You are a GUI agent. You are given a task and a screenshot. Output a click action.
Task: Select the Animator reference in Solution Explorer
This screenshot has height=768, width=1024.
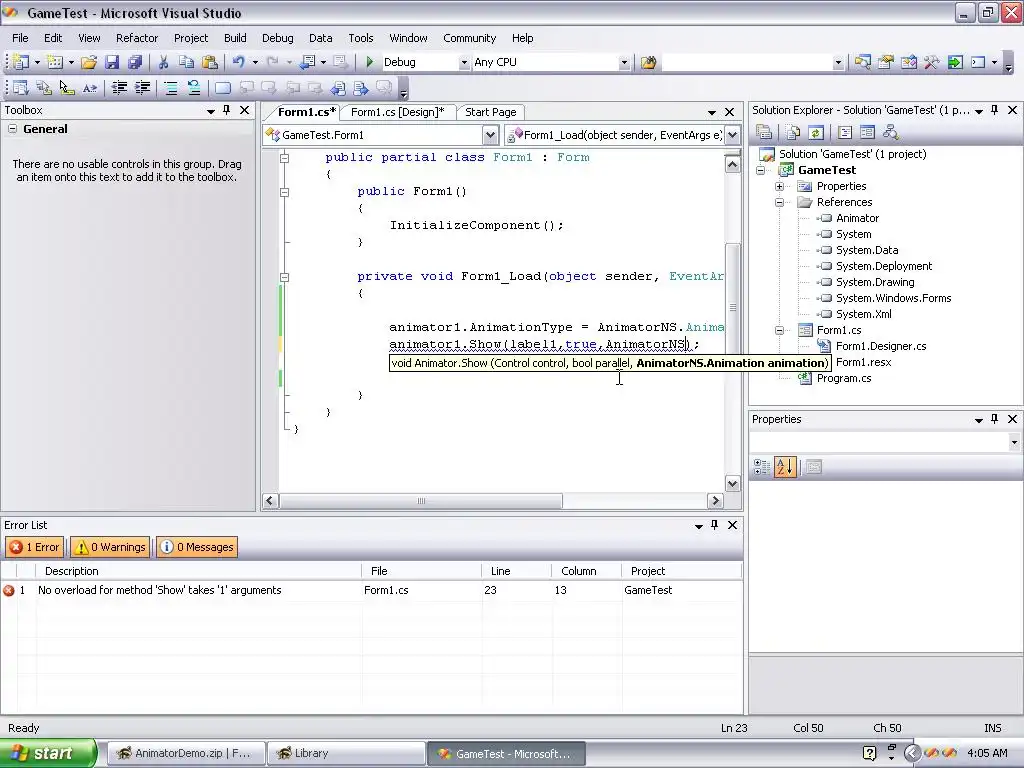click(857, 218)
